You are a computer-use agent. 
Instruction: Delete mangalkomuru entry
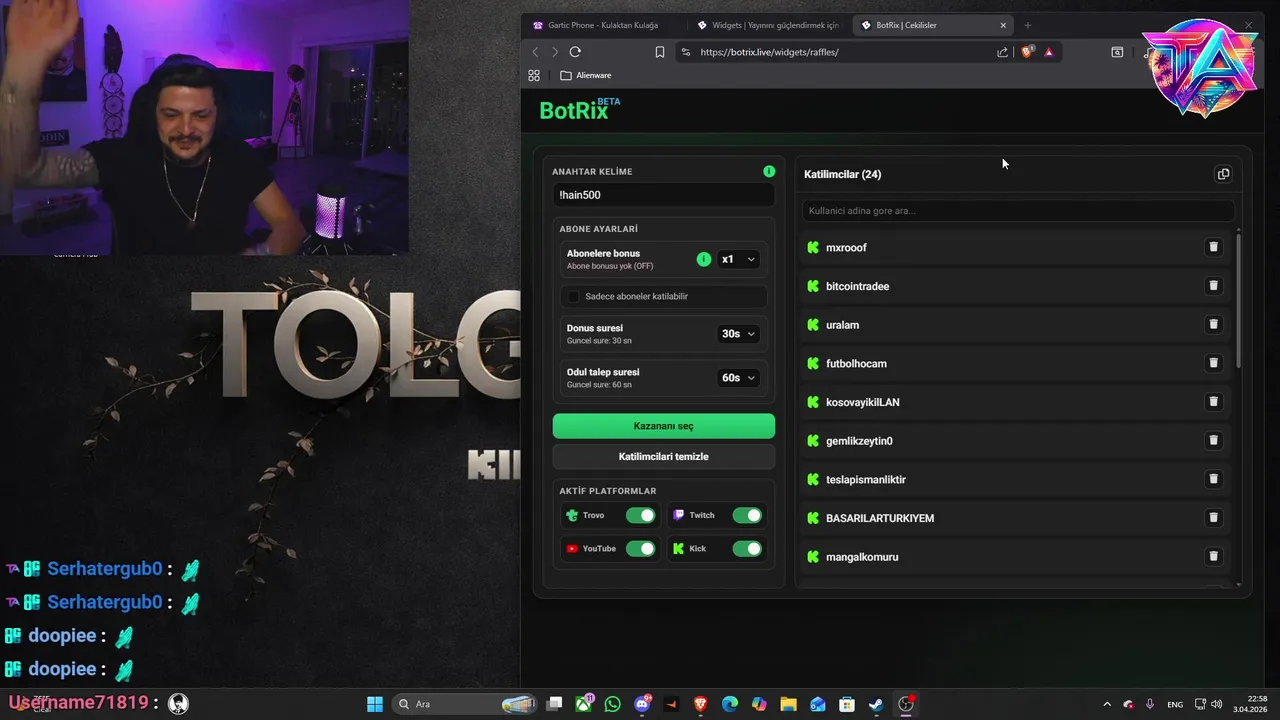pyautogui.click(x=1213, y=556)
